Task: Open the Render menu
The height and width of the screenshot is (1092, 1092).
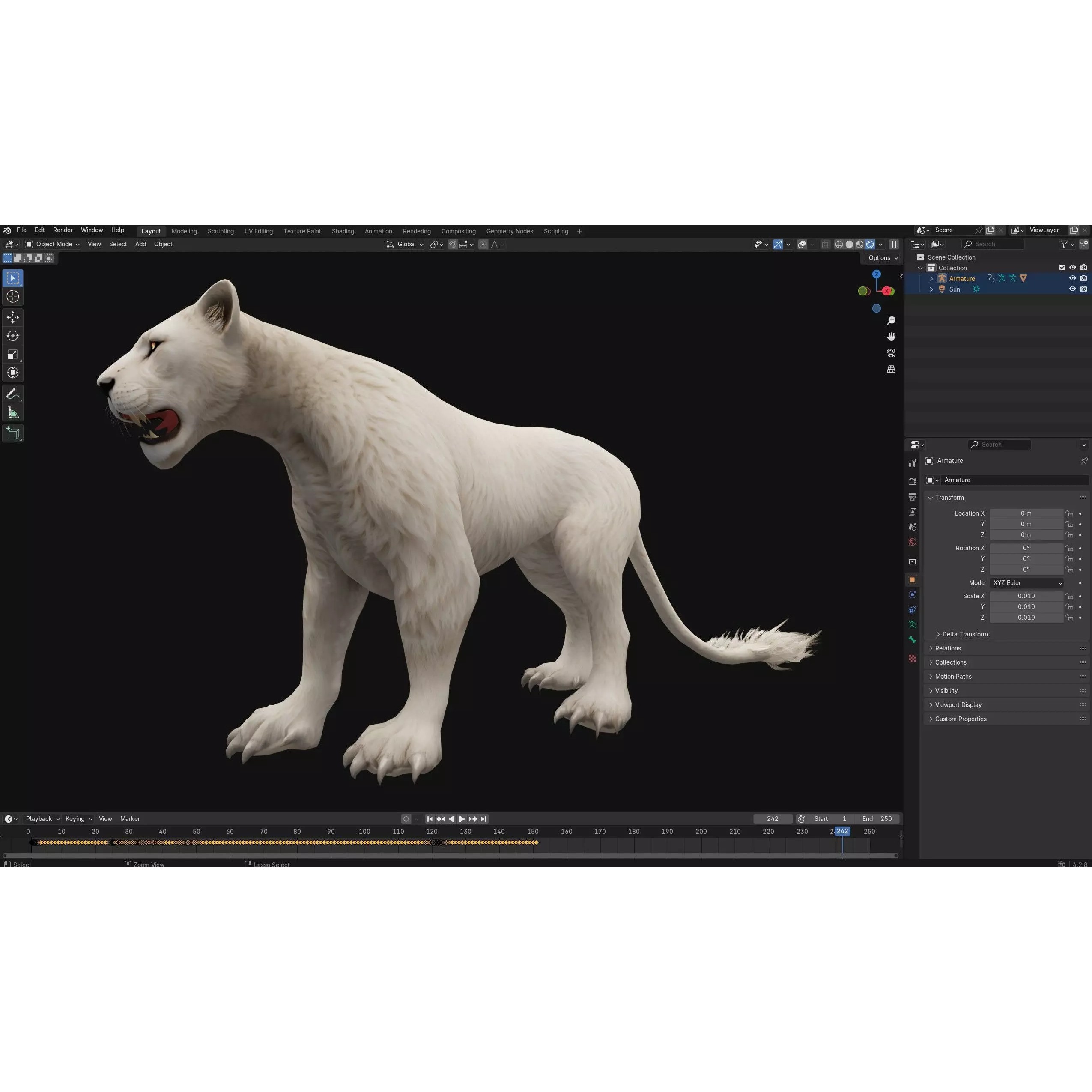Action: 63,230
